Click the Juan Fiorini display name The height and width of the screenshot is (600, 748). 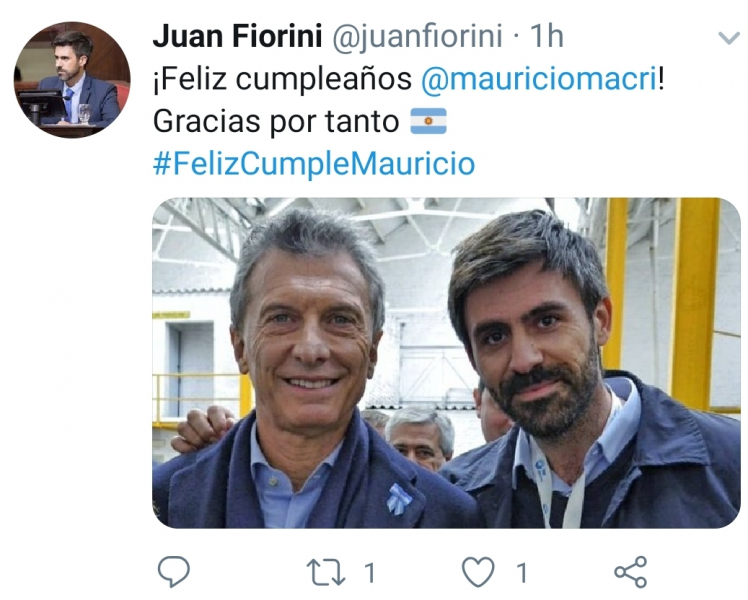point(238,36)
